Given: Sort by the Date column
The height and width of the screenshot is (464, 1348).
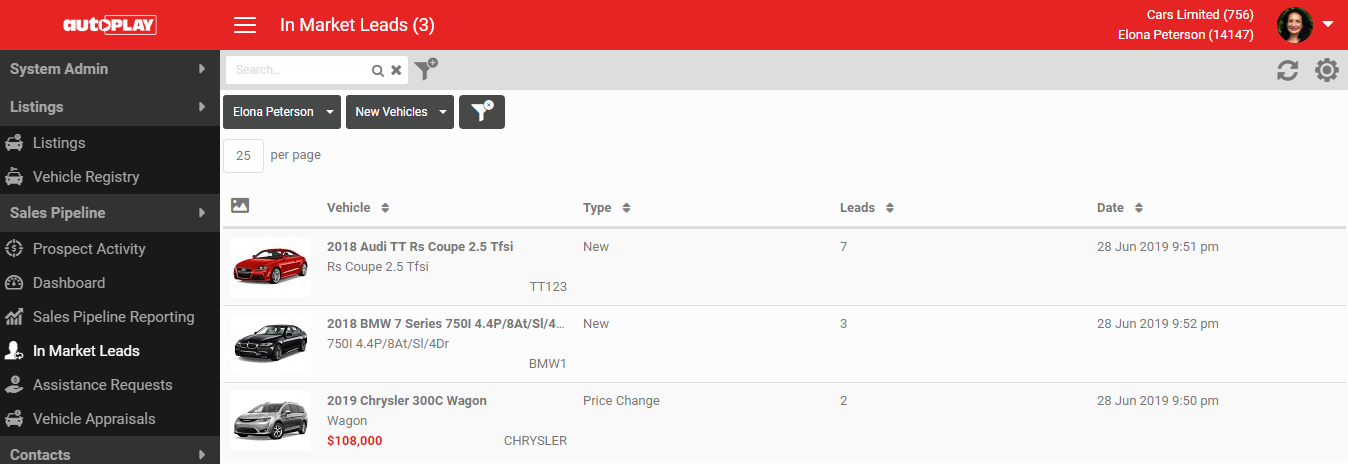Looking at the screenshot, I should (1120, 208).
